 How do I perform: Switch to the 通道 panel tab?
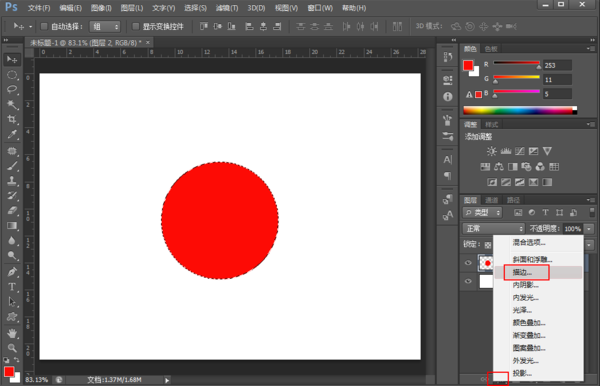[x=492, y=200]
